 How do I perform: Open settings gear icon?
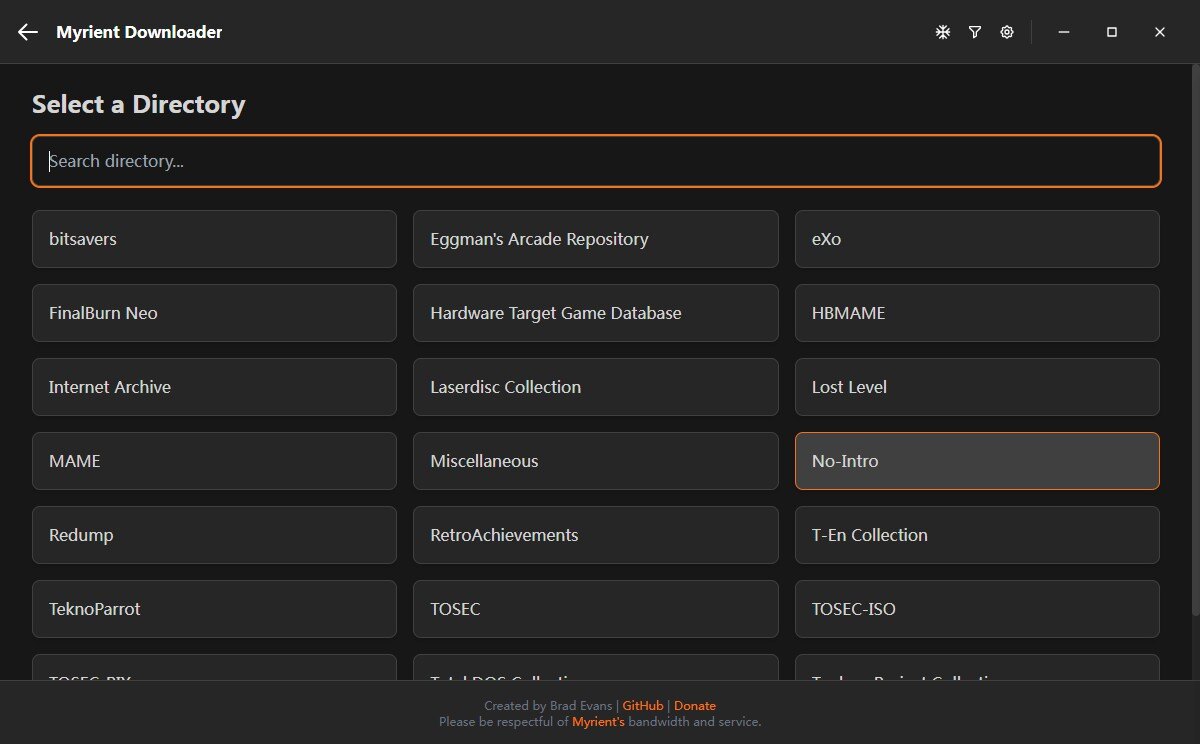coord(1007,32)
